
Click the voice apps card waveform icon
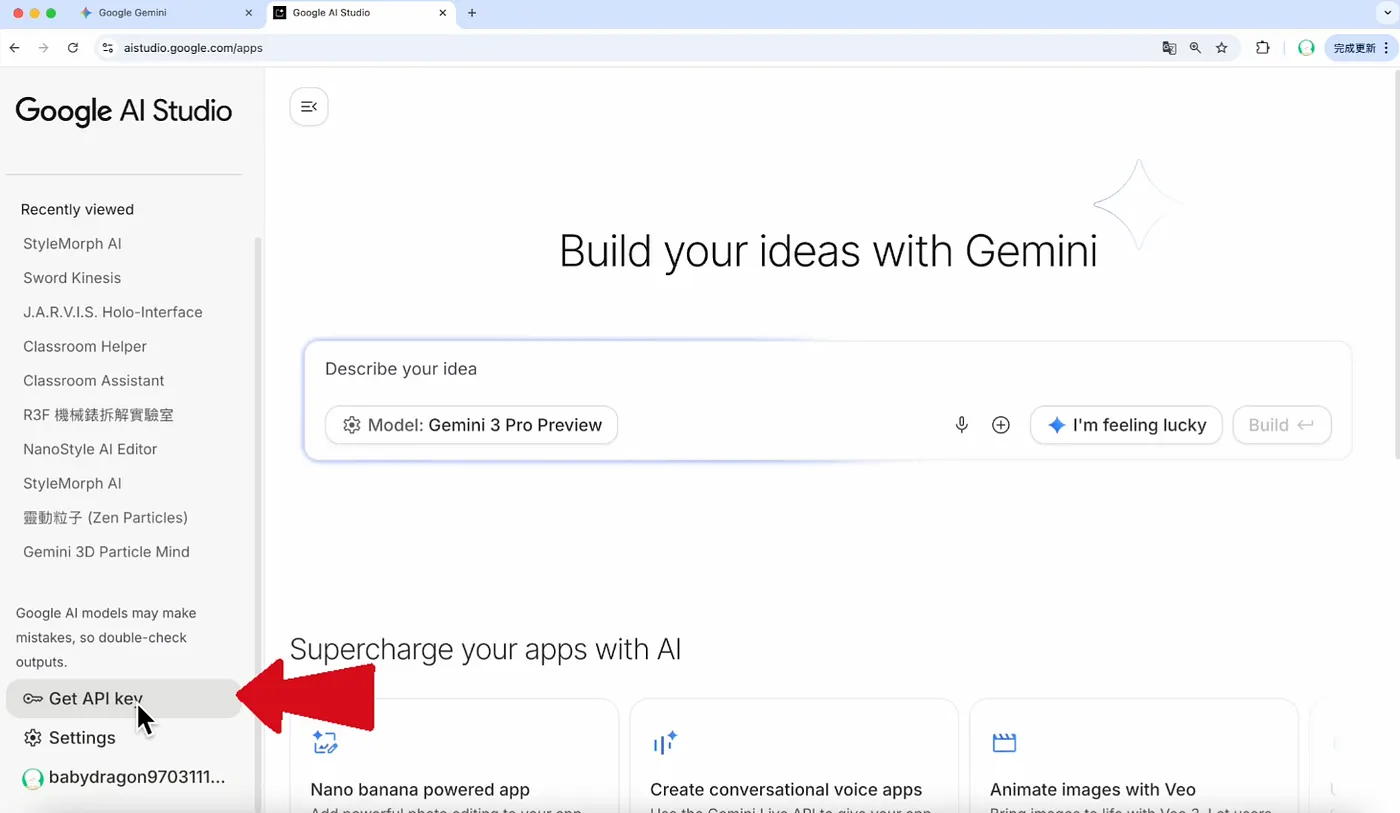click(665, 742)
